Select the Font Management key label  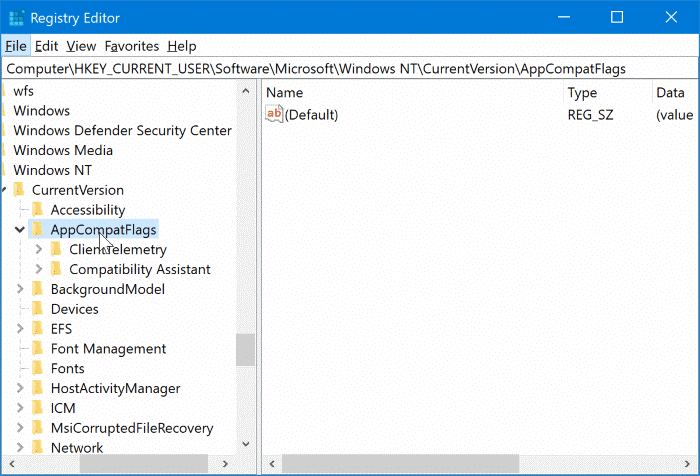coord(108,349)
